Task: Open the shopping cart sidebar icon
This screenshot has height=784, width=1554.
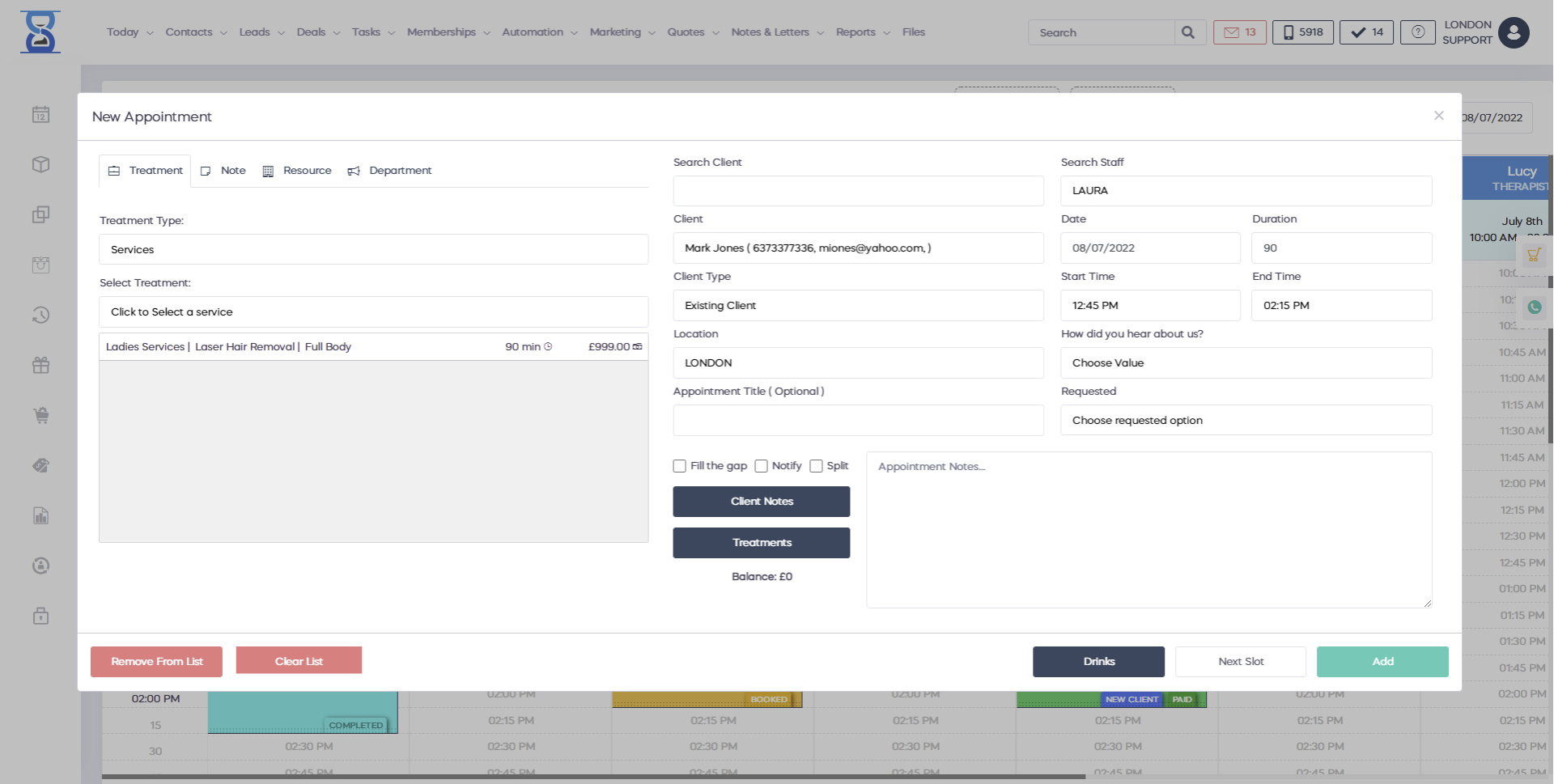Action: (x=41, y=416)
